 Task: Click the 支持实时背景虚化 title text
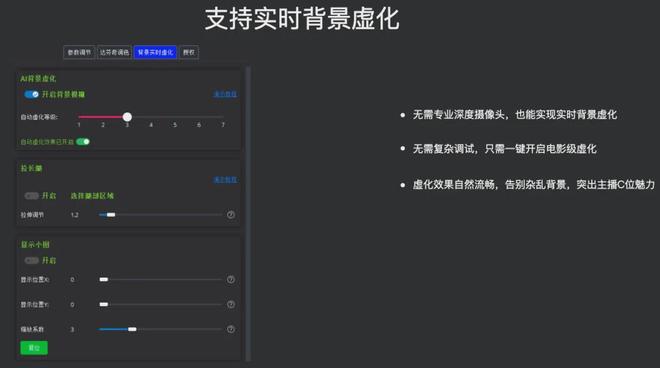pos(302,19)
